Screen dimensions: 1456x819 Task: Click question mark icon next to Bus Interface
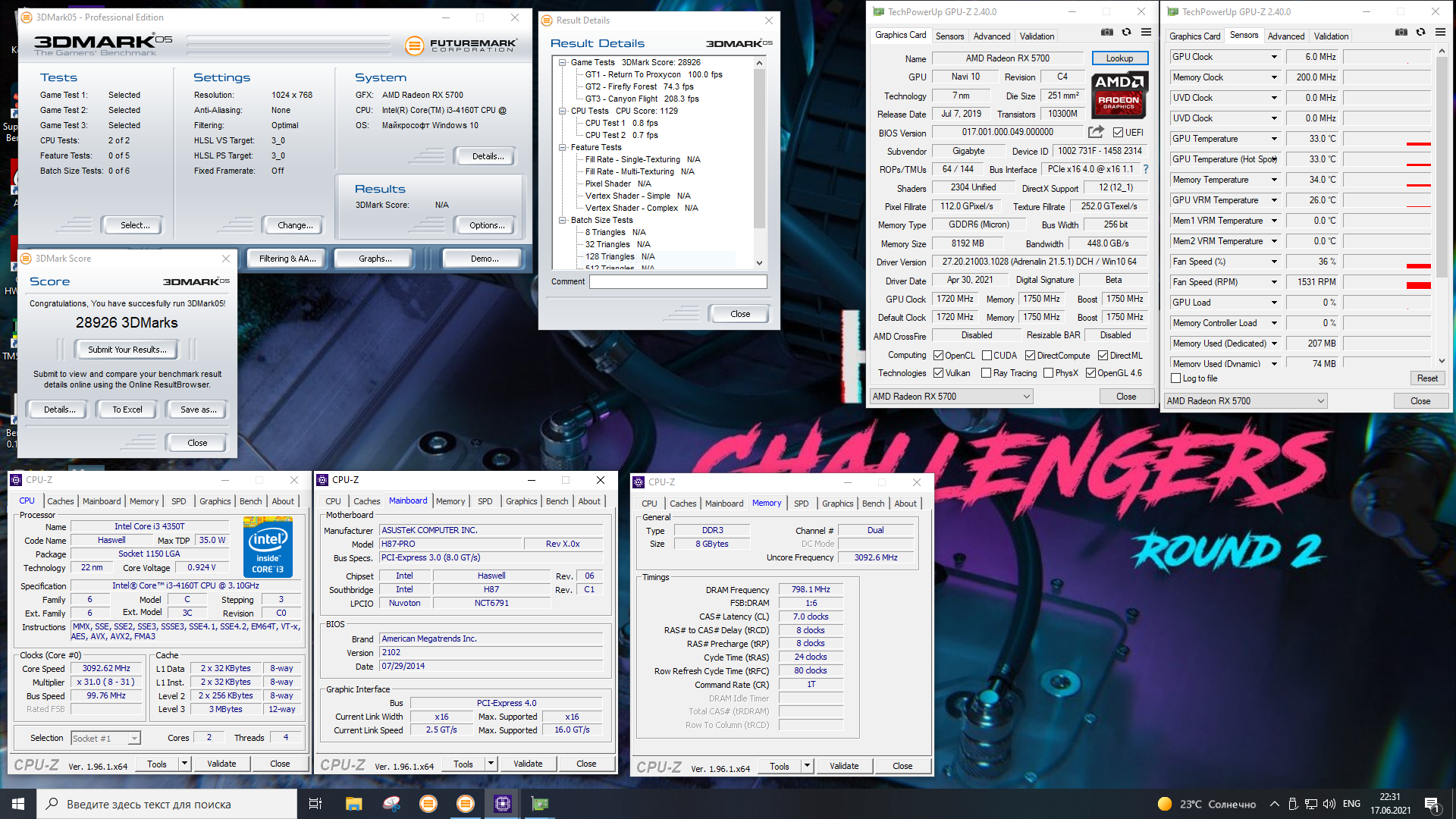[1146, 169]
